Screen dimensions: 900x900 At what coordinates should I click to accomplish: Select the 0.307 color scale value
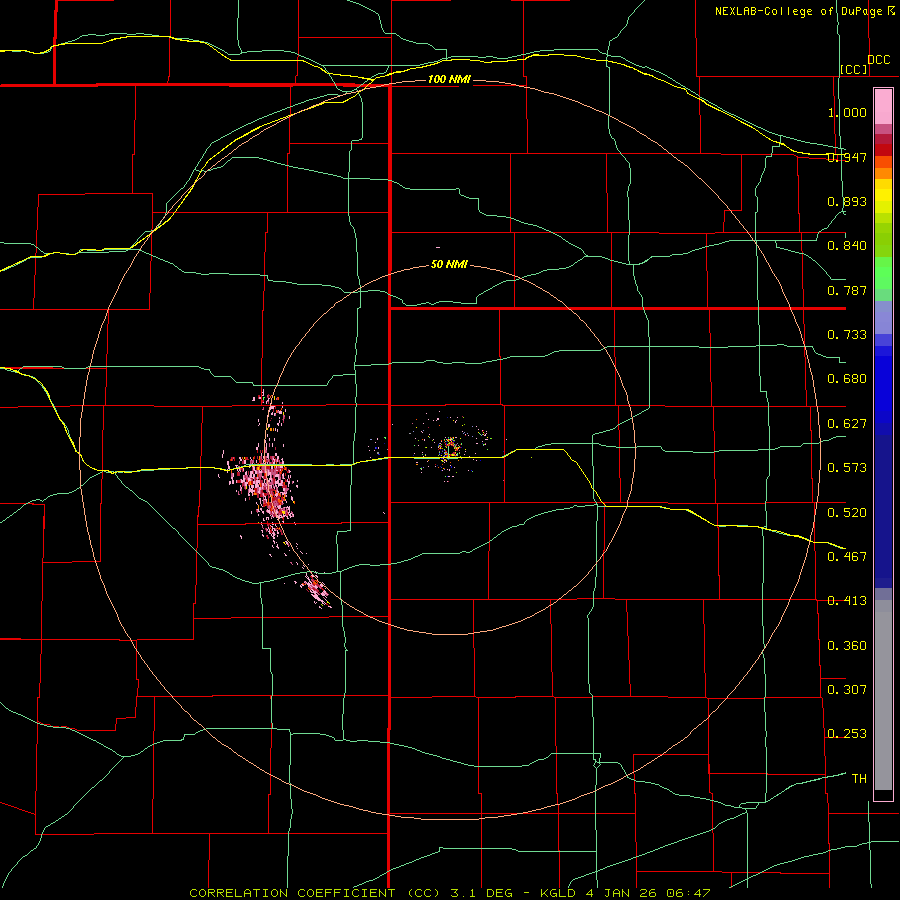point(847,690)
